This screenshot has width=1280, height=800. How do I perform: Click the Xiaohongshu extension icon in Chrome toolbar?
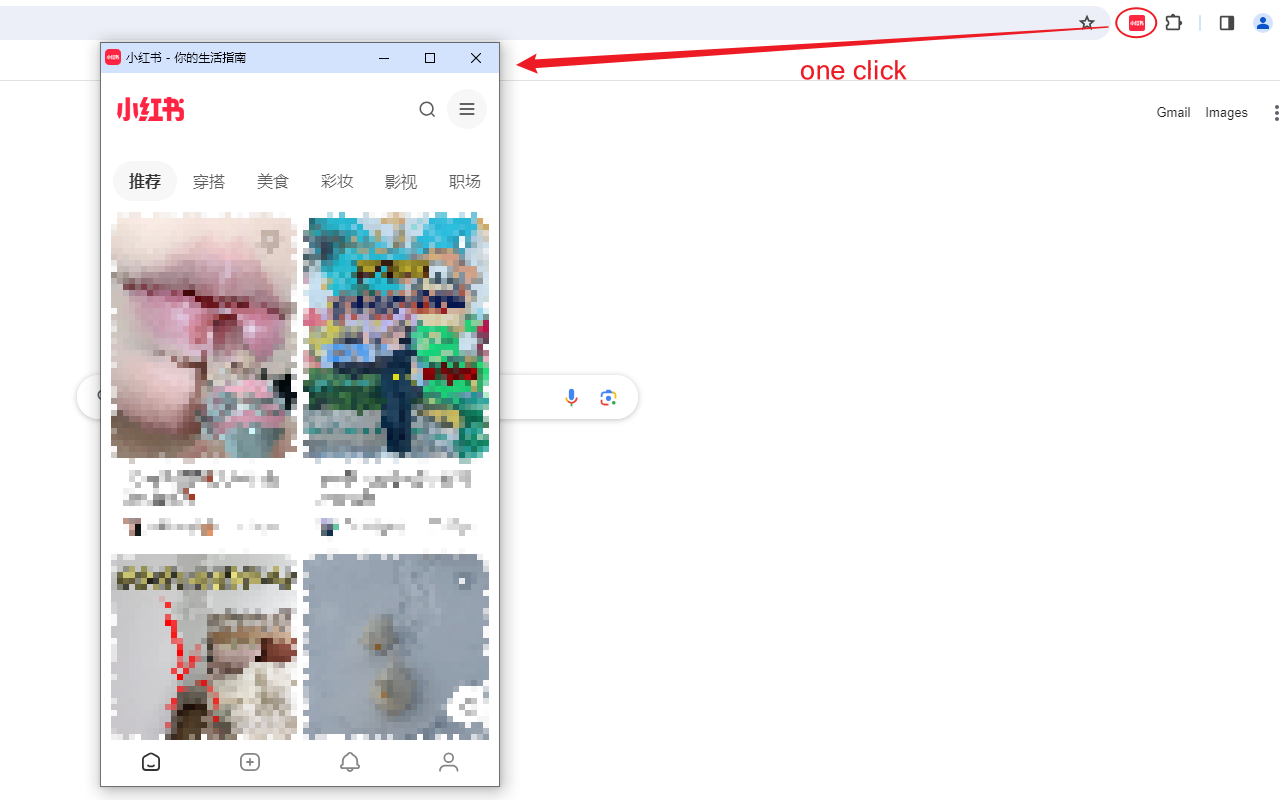point(1136,23)
